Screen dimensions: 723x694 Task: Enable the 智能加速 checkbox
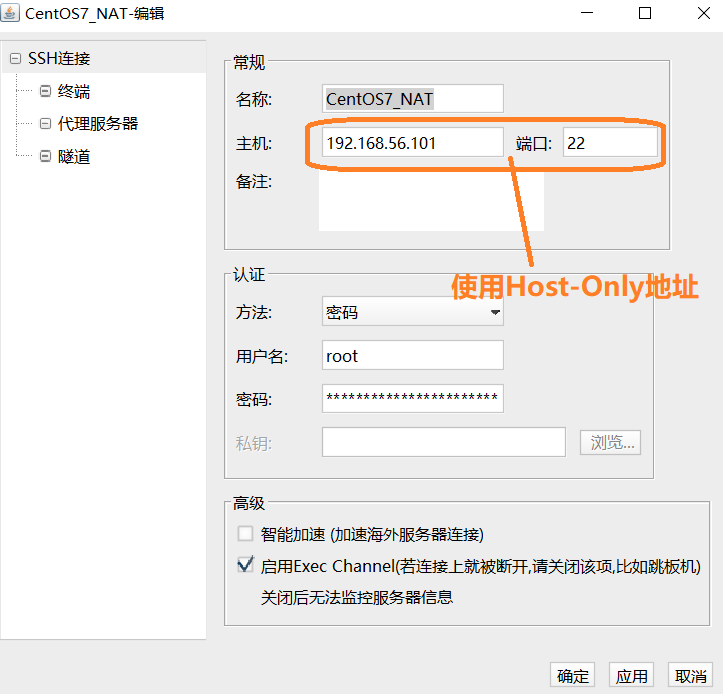tap(245, 534)
